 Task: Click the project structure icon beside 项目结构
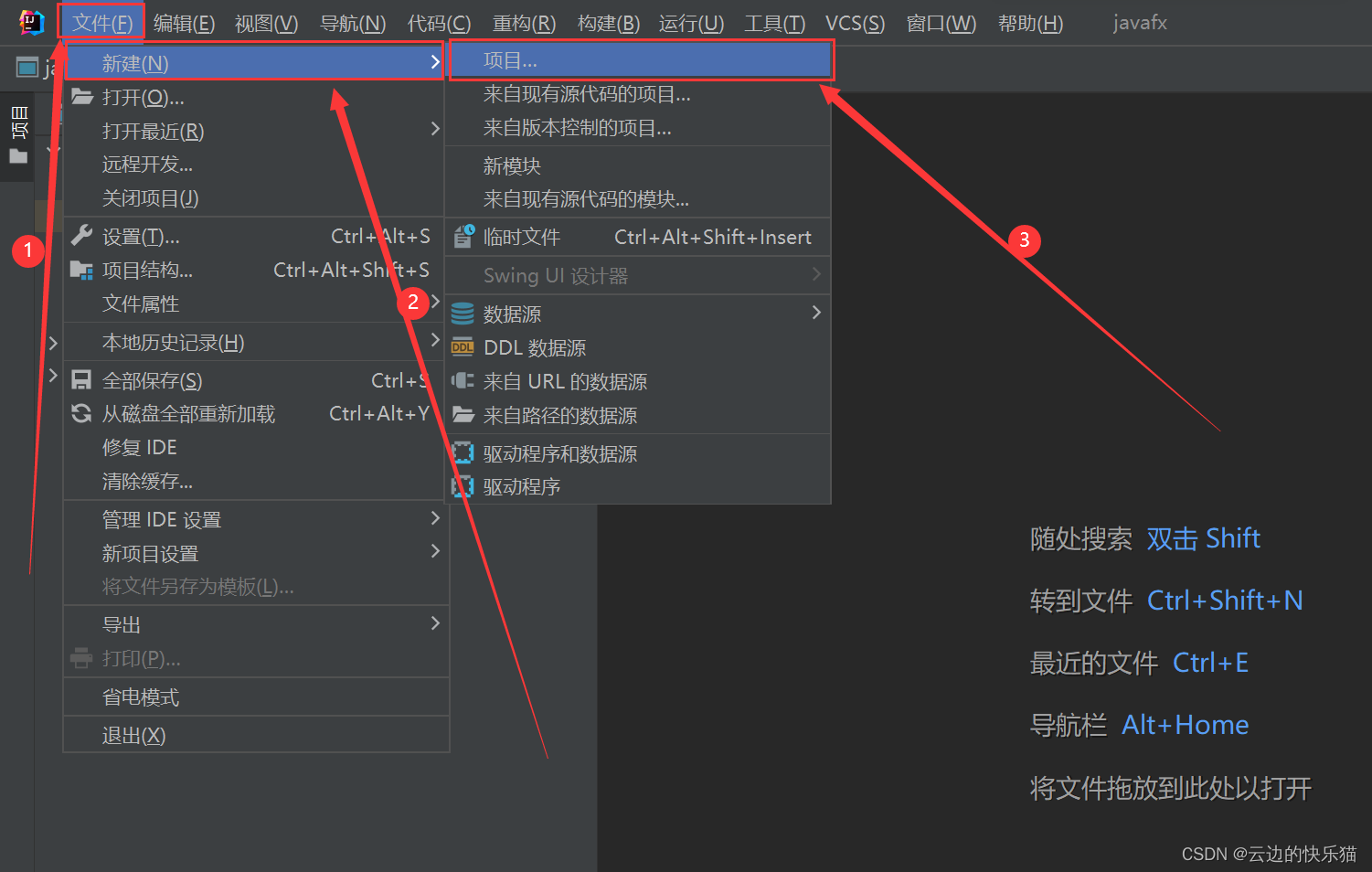pos(82,270)
